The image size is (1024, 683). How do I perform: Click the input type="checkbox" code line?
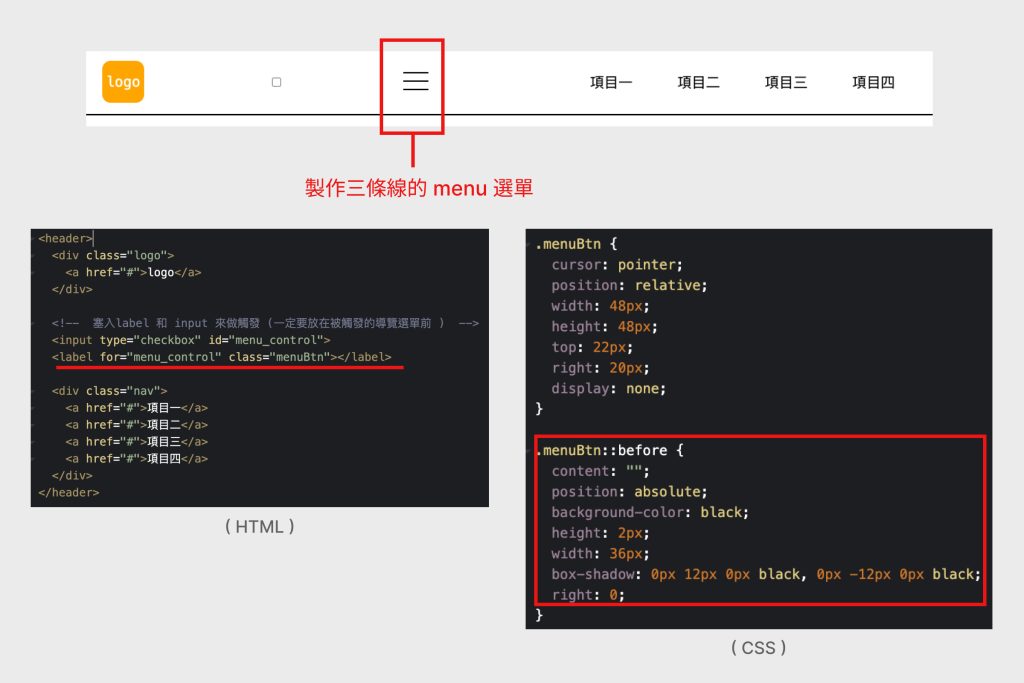click(x=190, y=340)
